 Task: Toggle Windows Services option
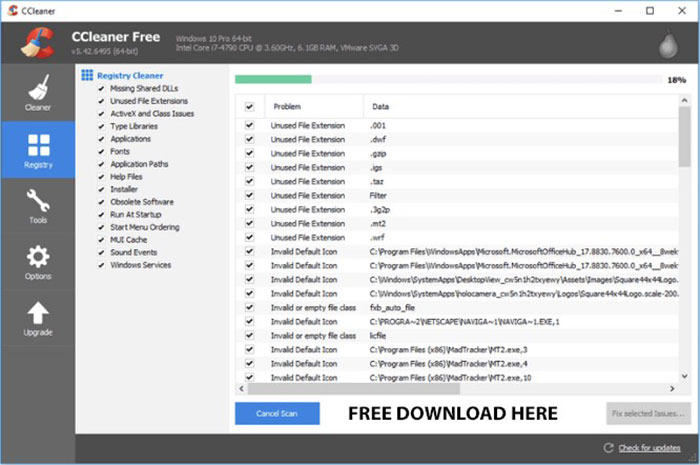click(101, 265)
